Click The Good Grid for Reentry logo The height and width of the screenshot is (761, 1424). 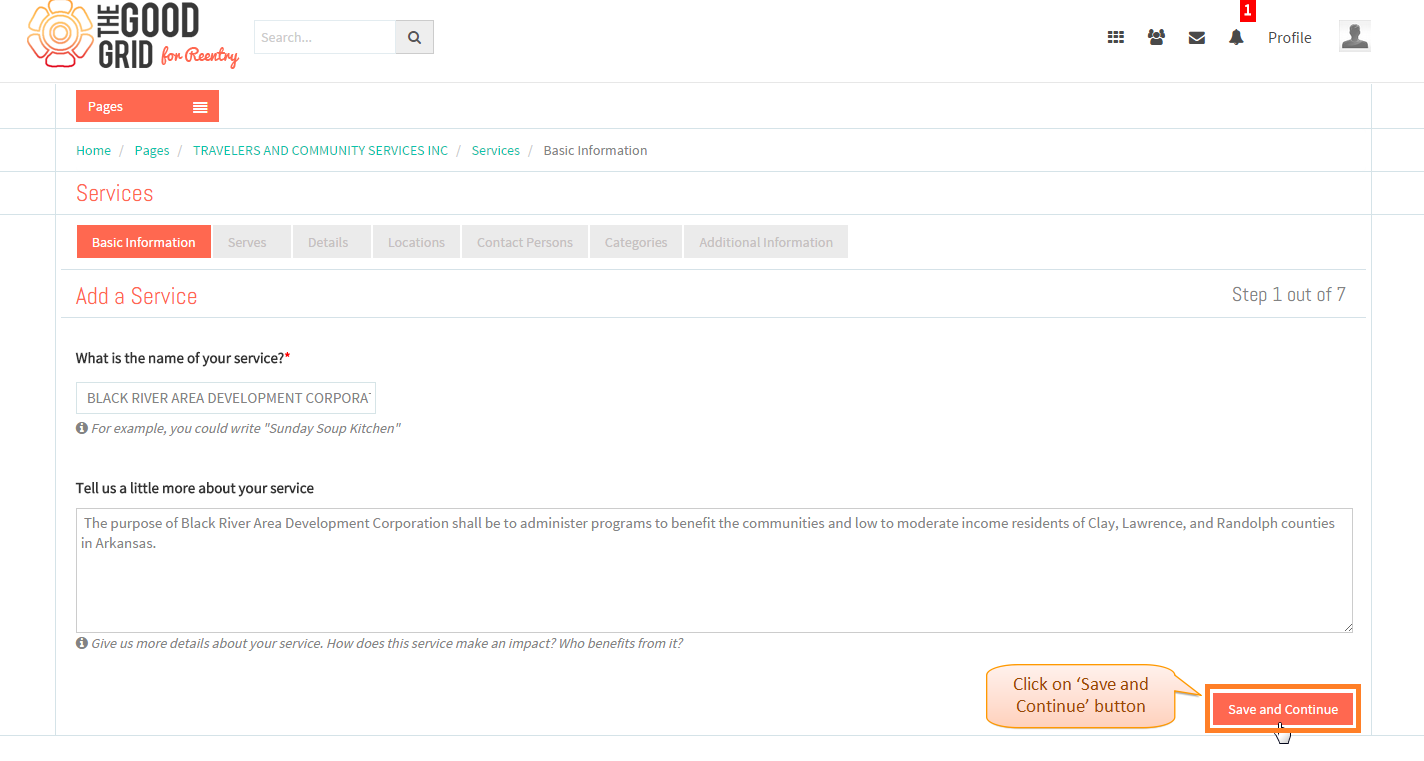[x=133, y=35]
